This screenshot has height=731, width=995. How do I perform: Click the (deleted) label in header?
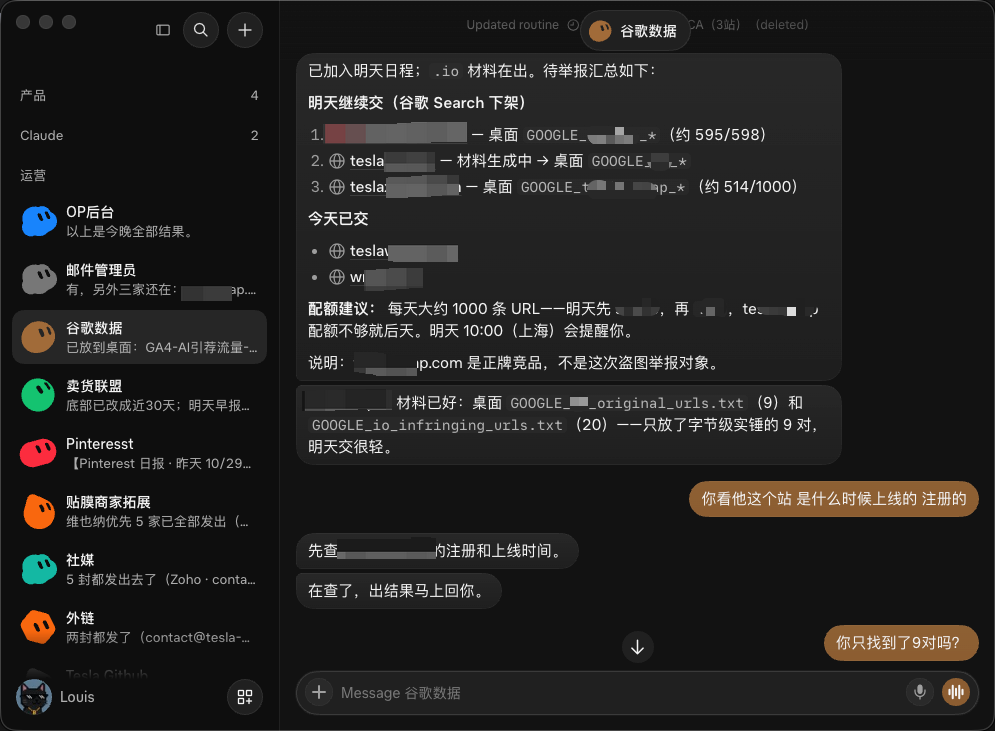(782, 25)
